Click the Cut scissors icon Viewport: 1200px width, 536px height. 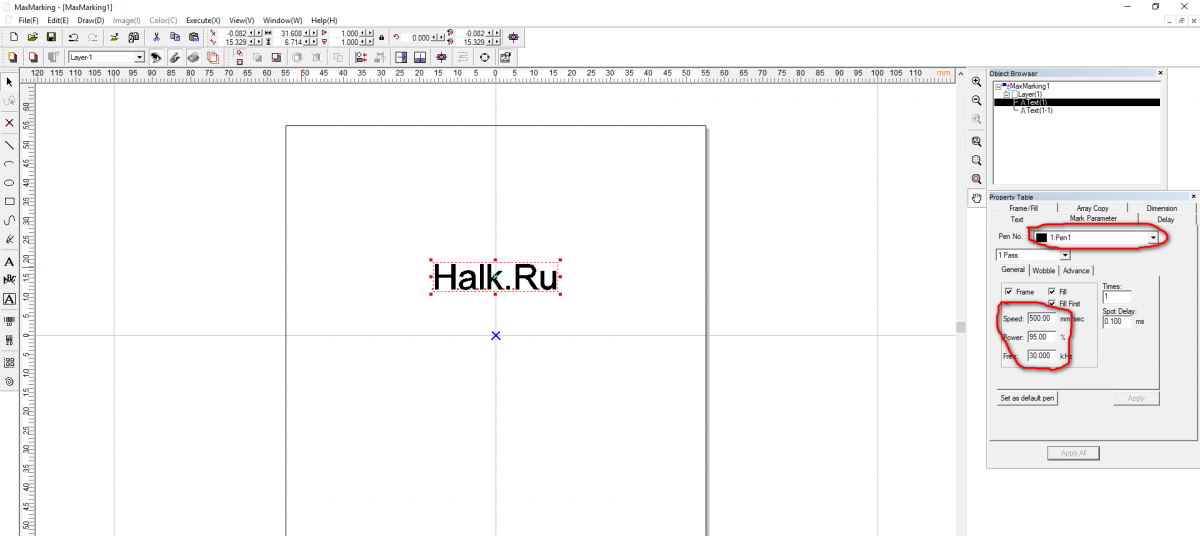(156, 37)
